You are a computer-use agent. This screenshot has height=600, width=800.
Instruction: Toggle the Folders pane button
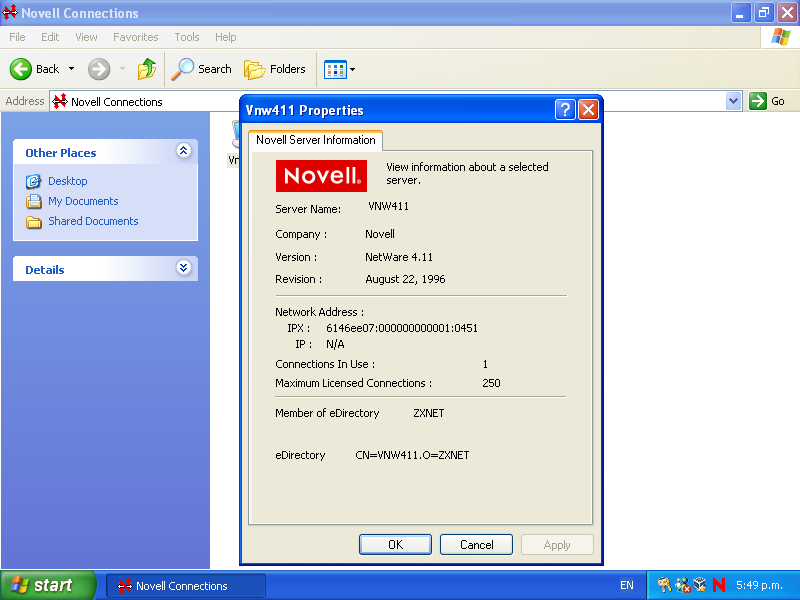click(x=275, y=69)
